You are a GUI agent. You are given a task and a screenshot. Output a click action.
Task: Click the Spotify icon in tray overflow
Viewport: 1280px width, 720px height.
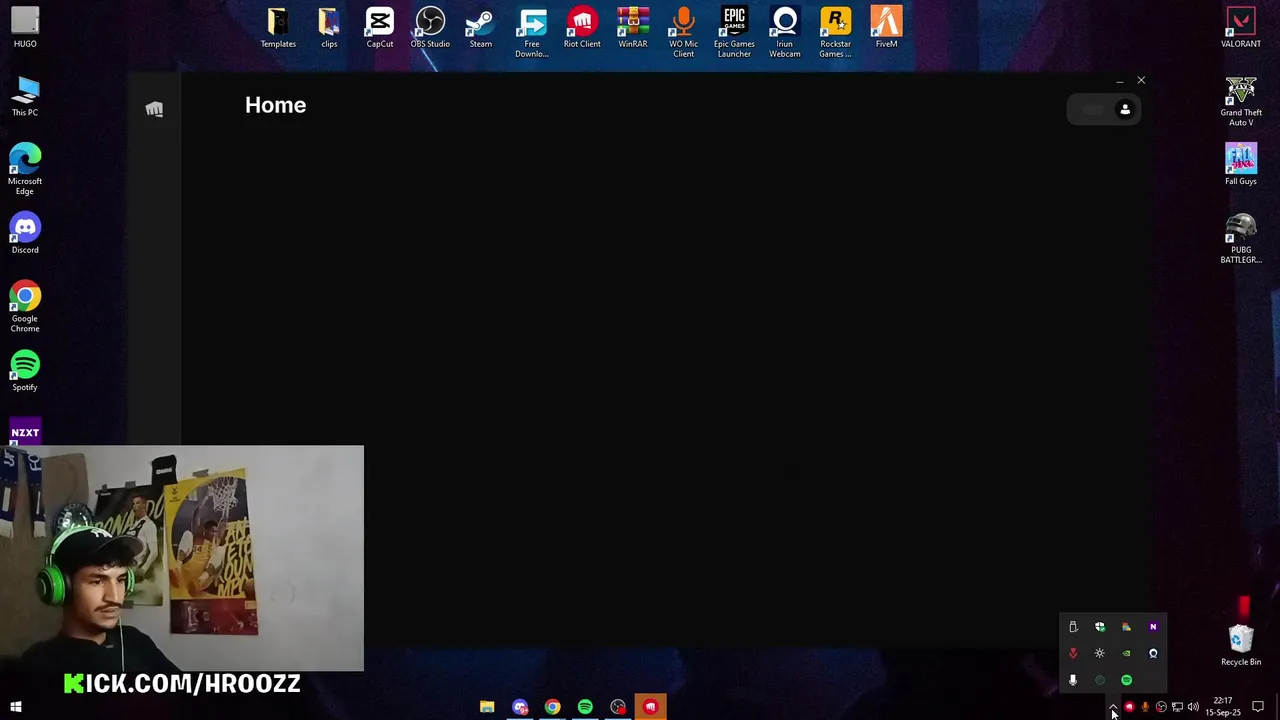(x=1126, y=680)
